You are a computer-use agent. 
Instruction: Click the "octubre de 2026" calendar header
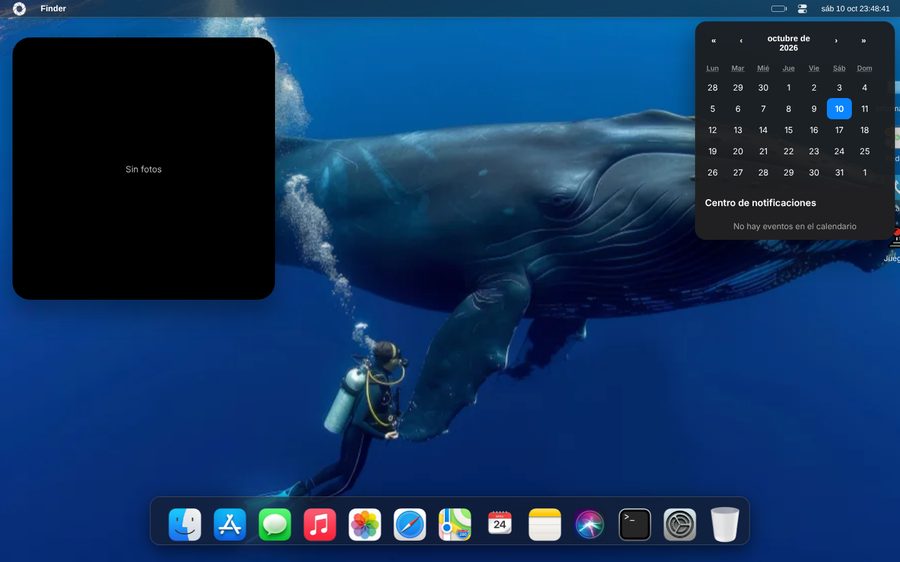(789, 43)
